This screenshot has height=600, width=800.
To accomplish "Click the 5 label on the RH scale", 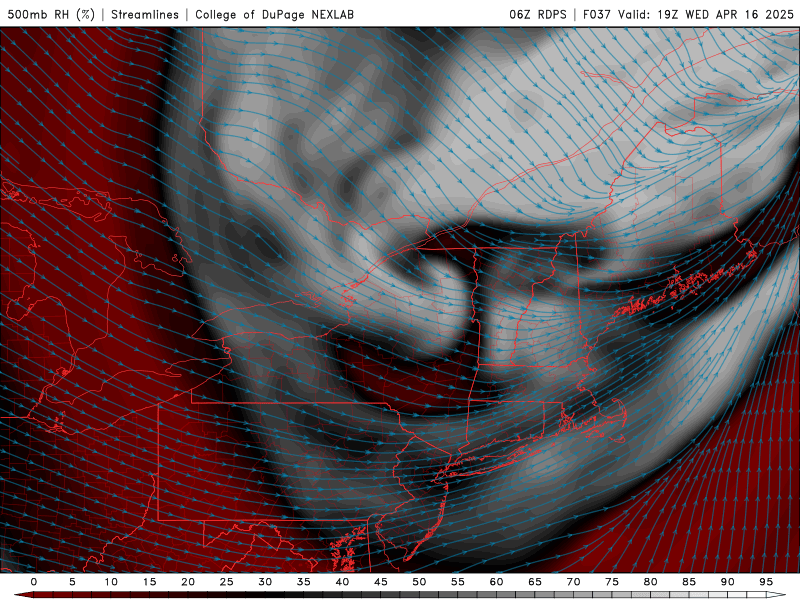I will coord(72,582).
